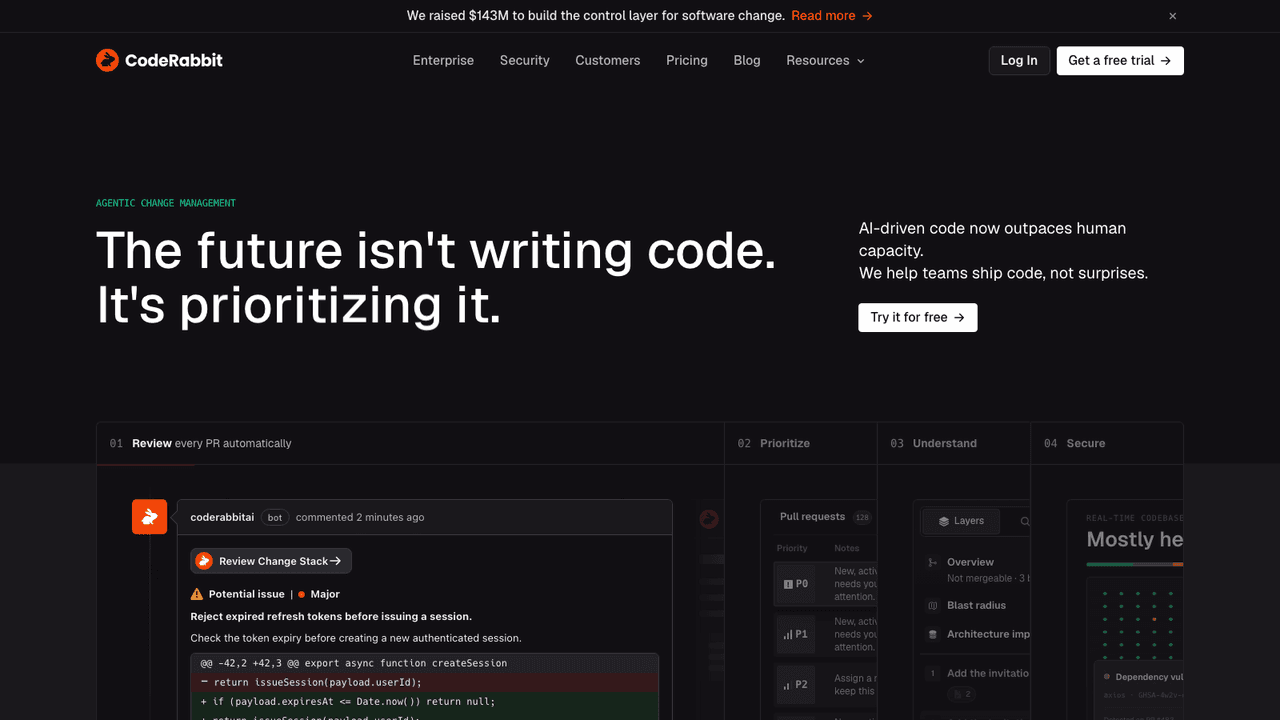Screen dimensions: 1280x720
Task: Open the Customers page
Action: pos(608,60)
